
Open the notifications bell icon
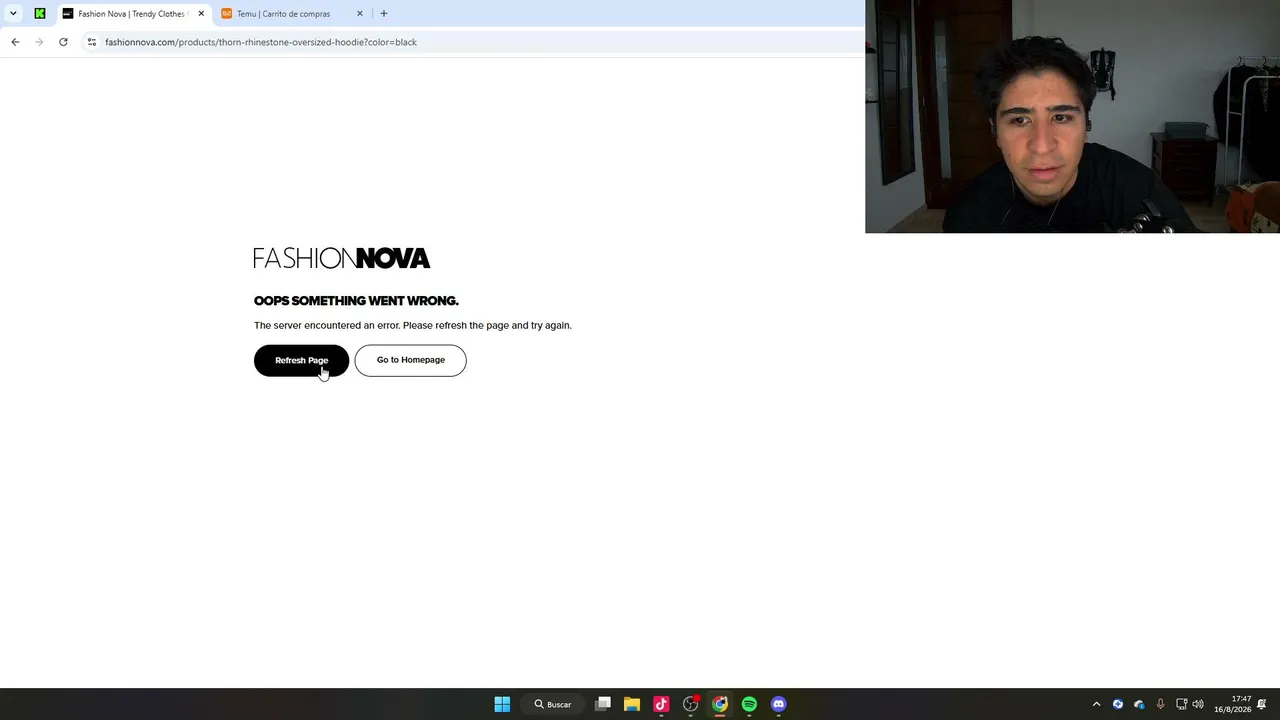pos(1263,704)
